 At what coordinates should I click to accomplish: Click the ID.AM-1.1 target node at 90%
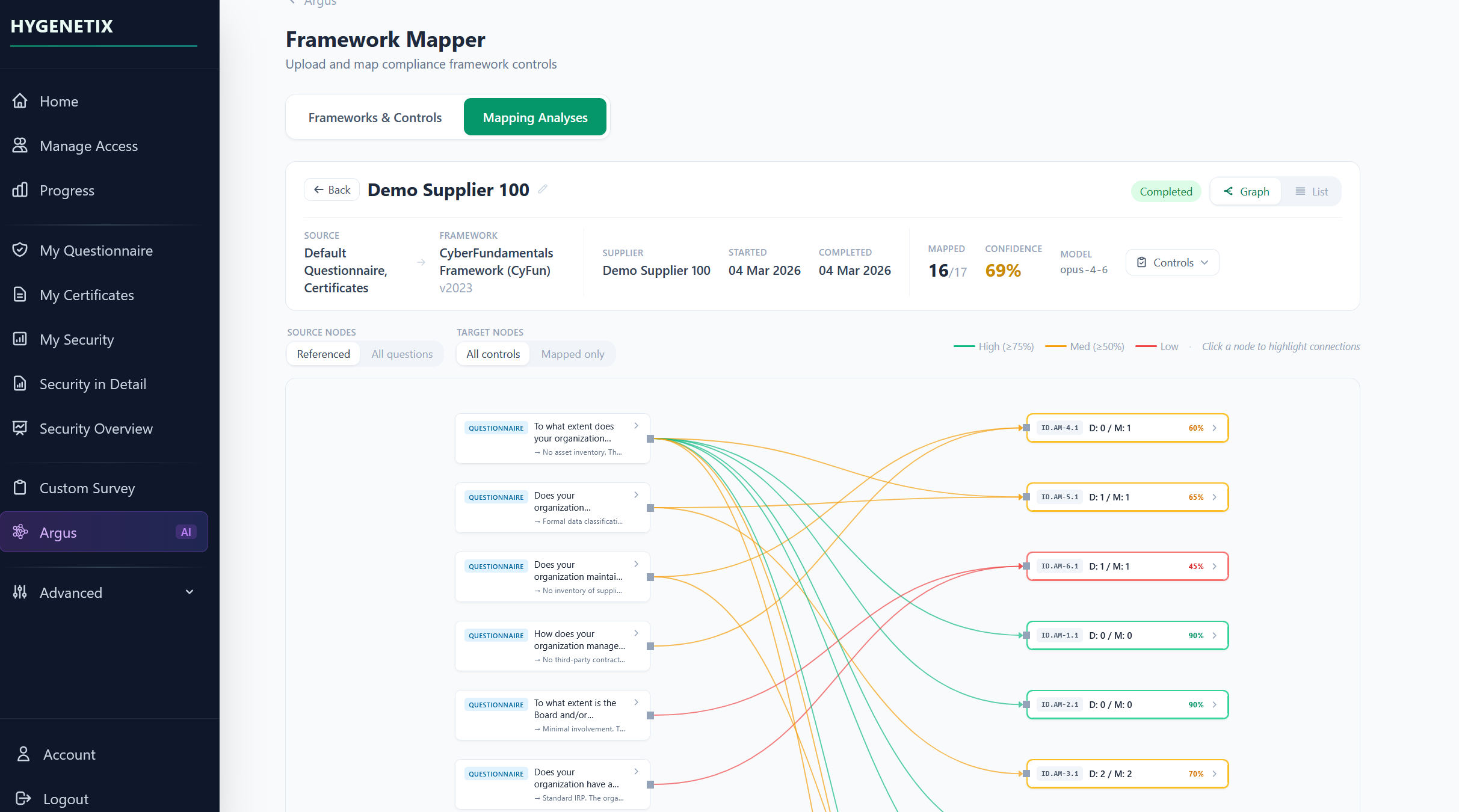1126,636
